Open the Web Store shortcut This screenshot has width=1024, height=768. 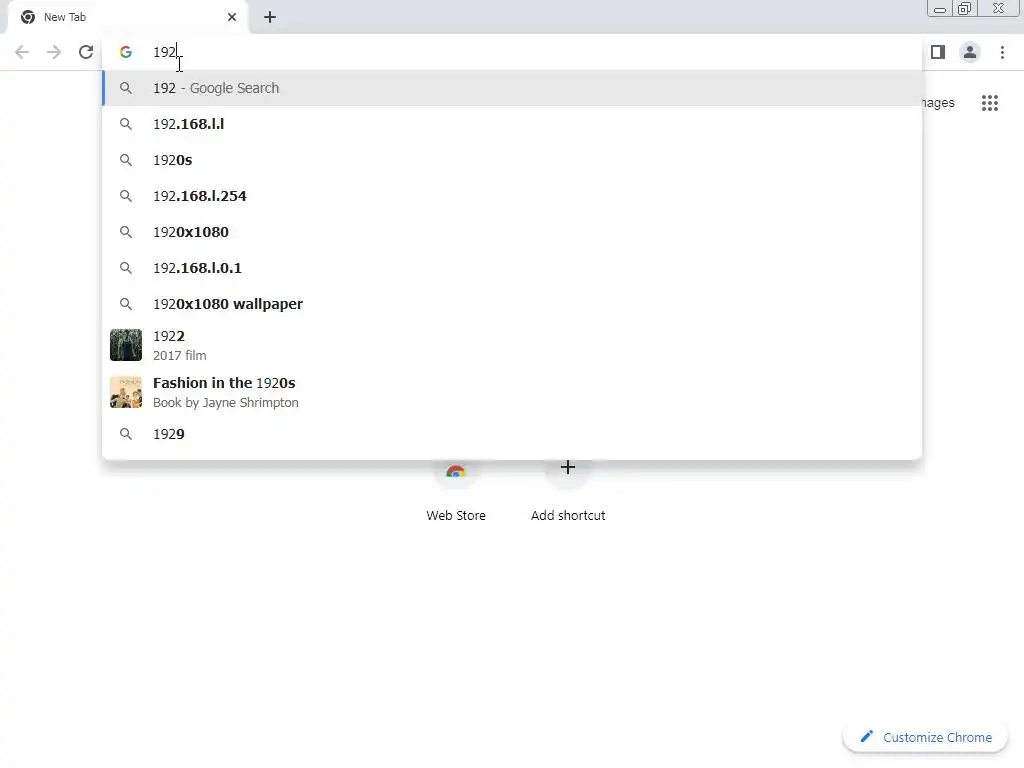click(x=456, y=491)
